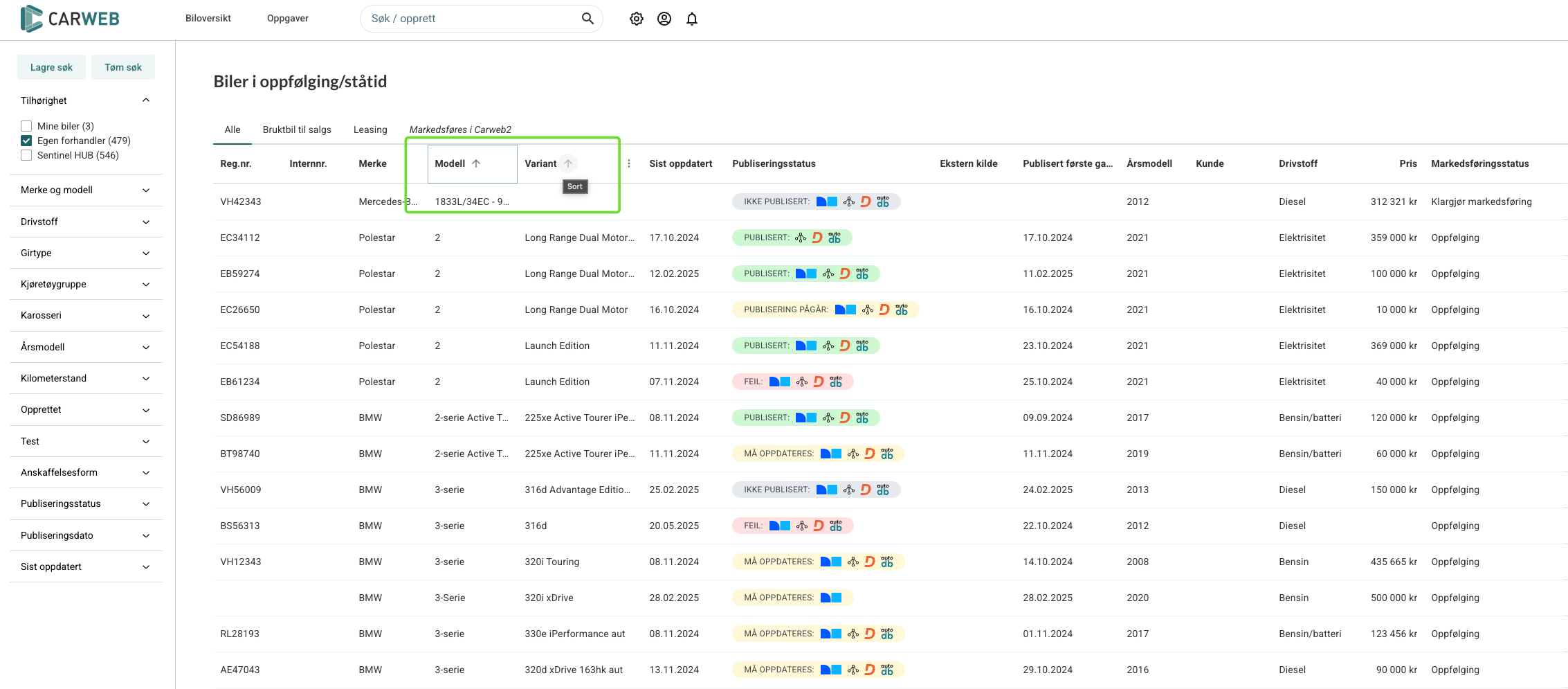Viewport: 1568px width, 689px height.
Task: Click the sort arrow beside Modell header
Action: (x=476, y=163)
